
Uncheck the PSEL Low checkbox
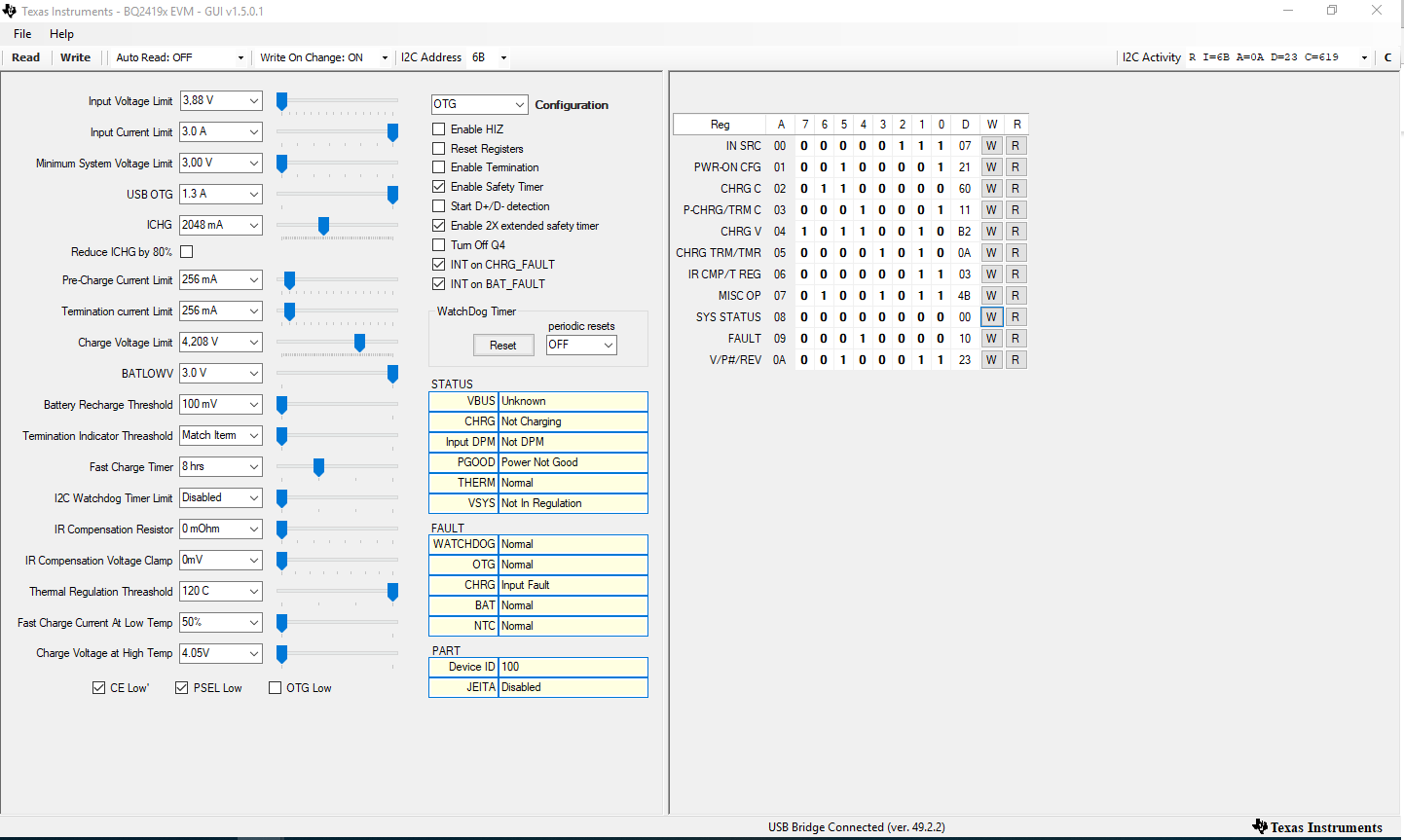click(181, 688)
